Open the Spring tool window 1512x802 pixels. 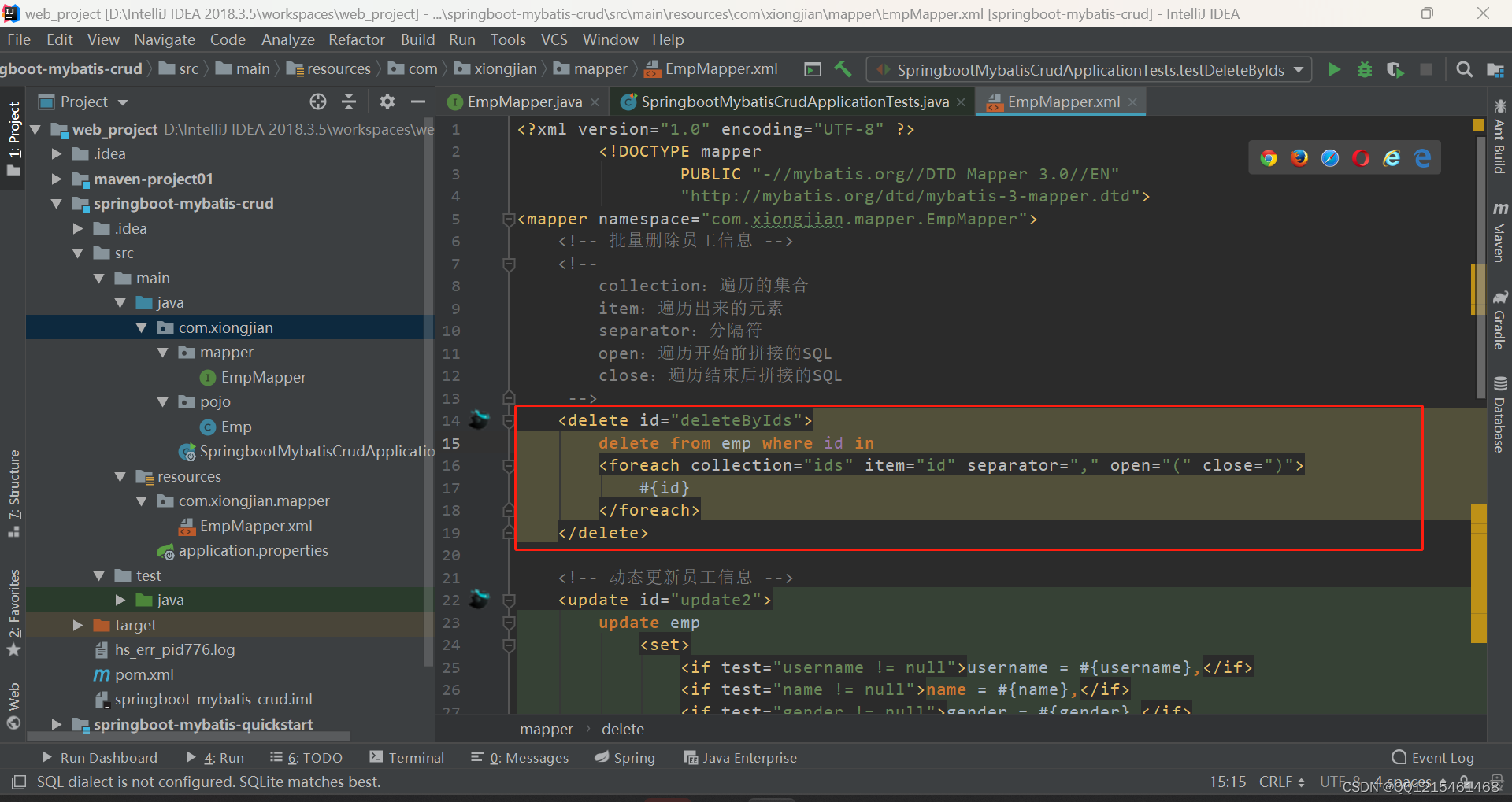624,757
